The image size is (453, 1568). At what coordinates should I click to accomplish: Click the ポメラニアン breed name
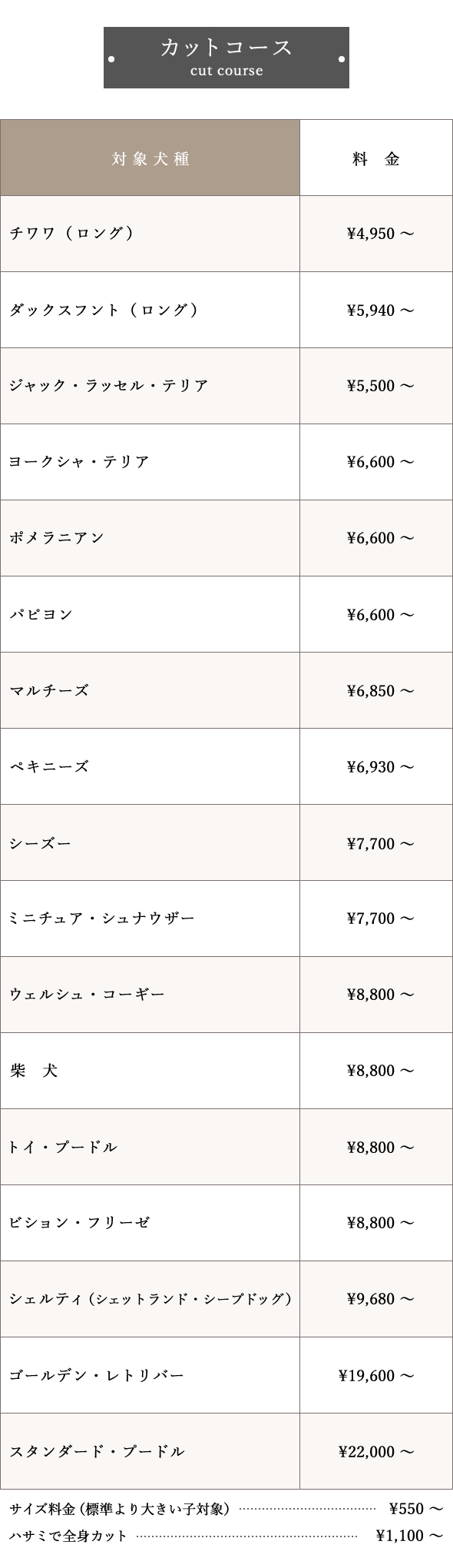pos(57,538)
